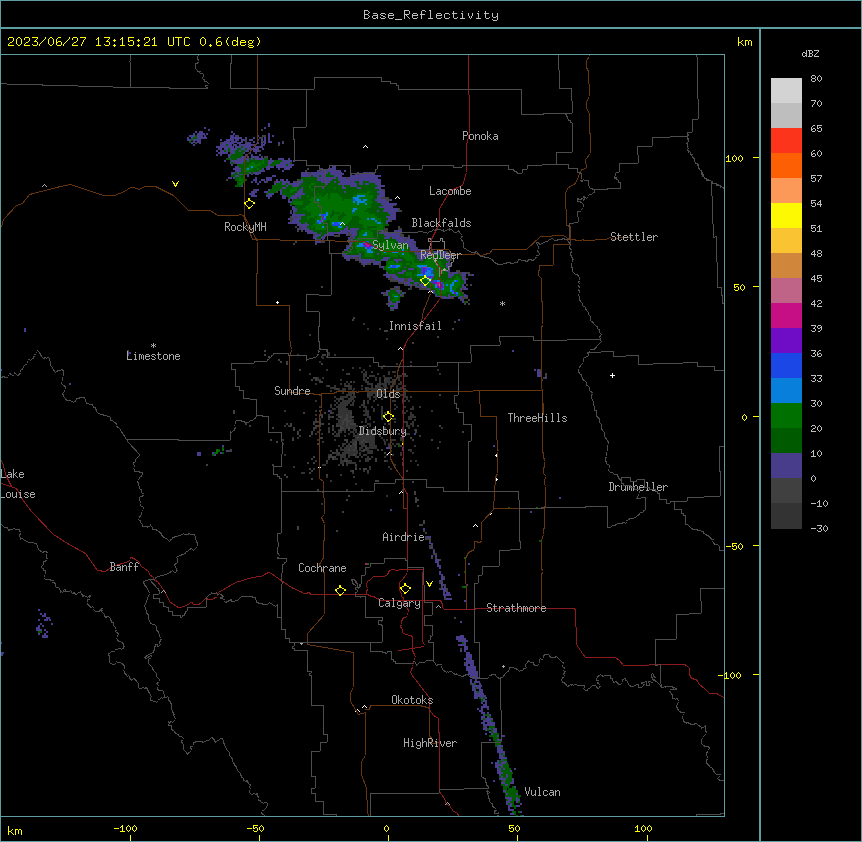The width and height of the screenshot is (862, 842).
Task: Click the Sylvan label on the map
Action: tap(390, 245)
